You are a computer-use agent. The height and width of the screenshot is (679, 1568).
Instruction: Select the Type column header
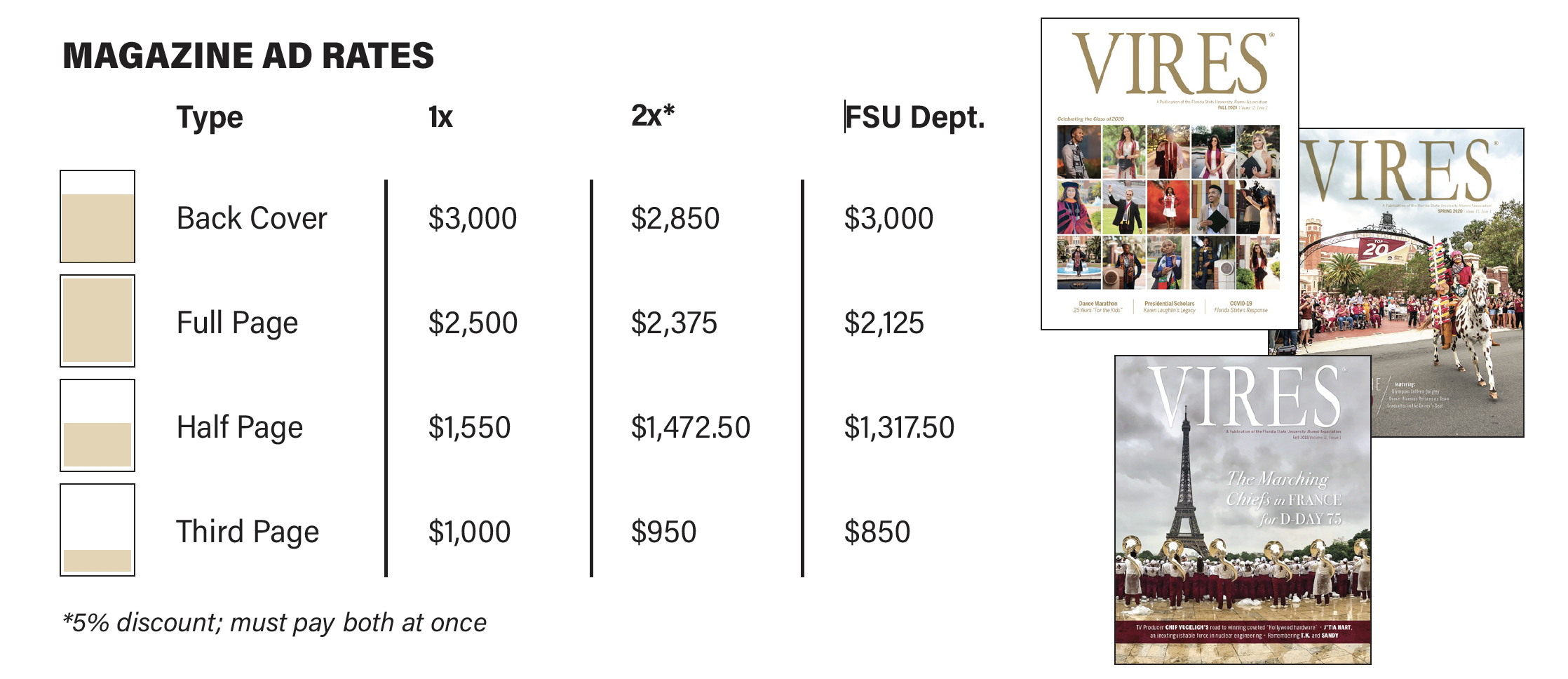[x=210, y=118]
